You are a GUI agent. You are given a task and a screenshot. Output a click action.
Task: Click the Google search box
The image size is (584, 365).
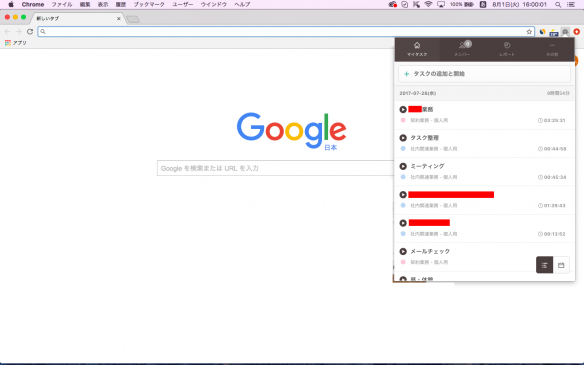tap(276, 168)
